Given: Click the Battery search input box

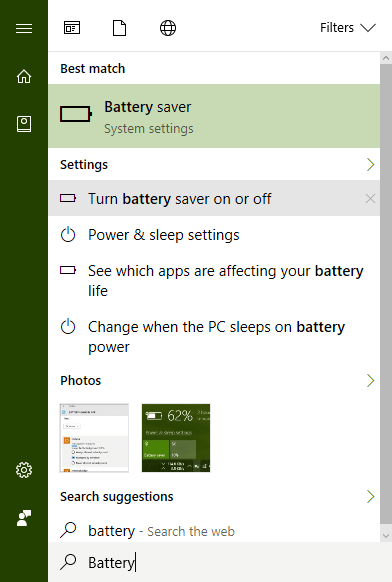Looking at the screenshot, I should pos(220,562).
